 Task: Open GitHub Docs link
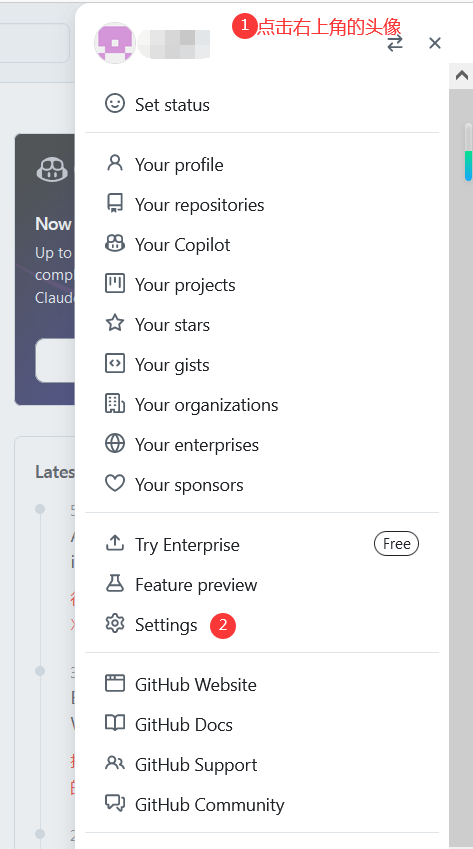pos(262,724)
